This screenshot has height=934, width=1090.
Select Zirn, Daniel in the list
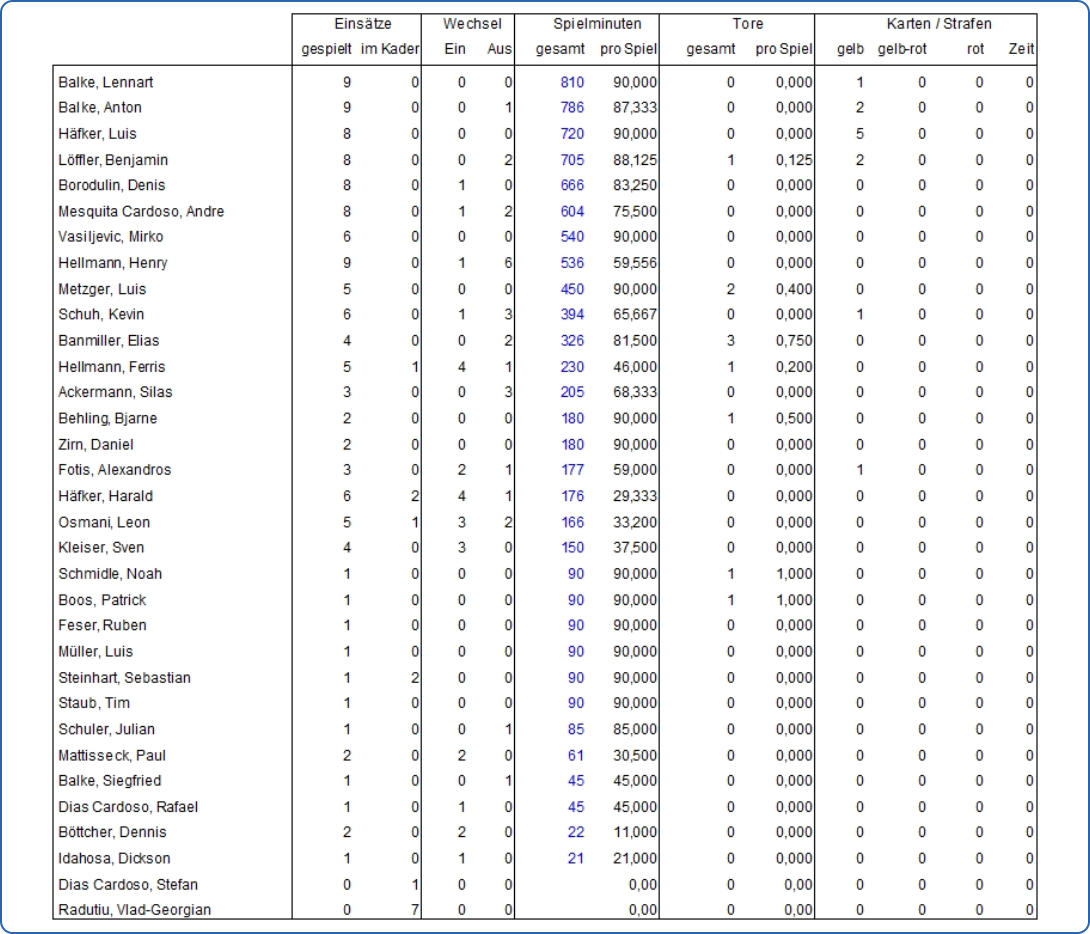[x=96, y=445]
